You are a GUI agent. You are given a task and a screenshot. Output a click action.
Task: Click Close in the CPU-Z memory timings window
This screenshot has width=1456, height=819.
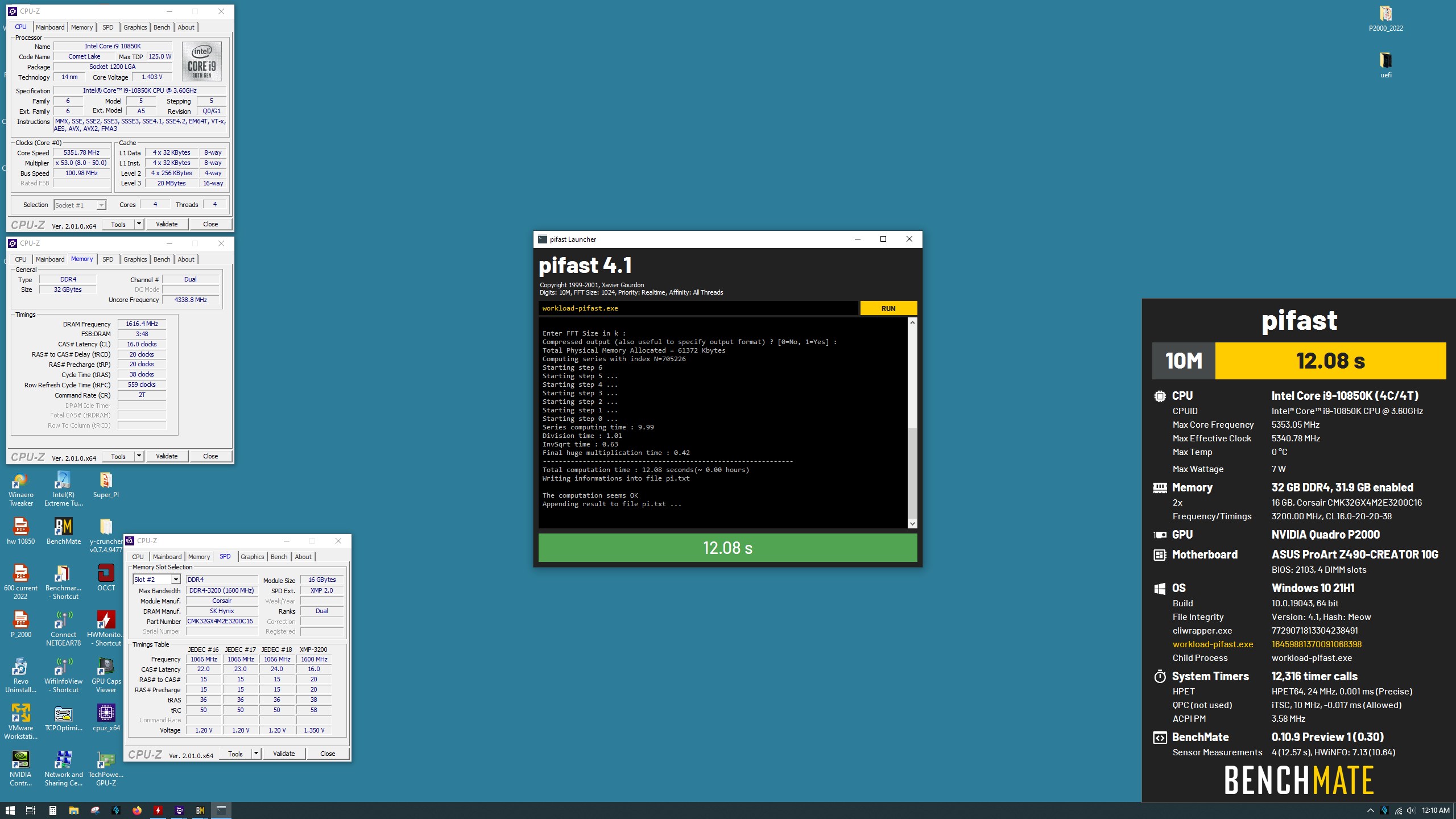coord(210,456)
